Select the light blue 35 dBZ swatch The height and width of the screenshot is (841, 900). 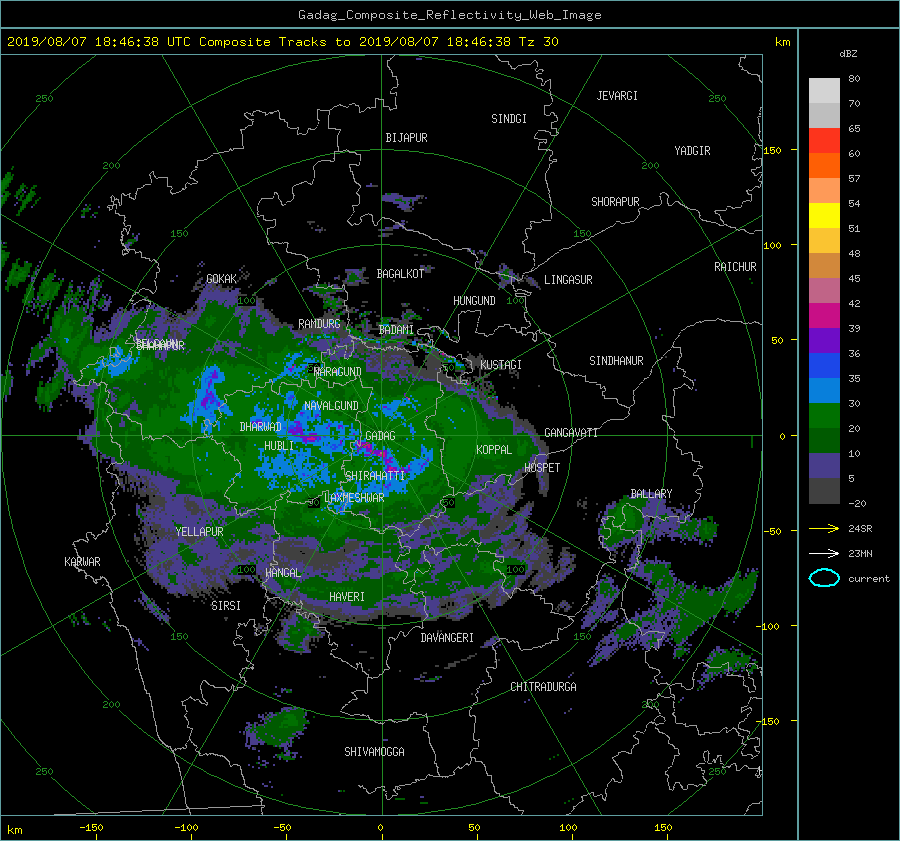(824, 390)
